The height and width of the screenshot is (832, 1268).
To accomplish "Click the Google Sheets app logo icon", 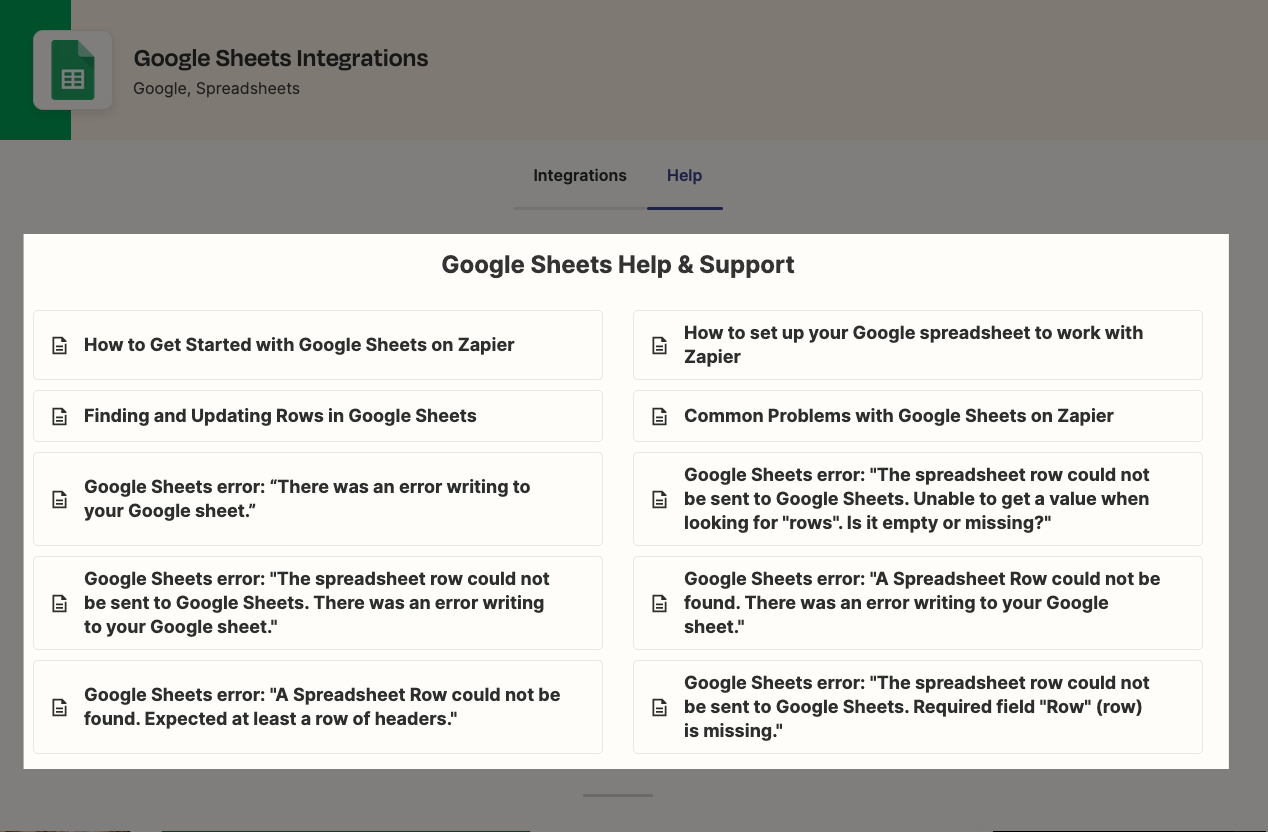I will (73, 70).
